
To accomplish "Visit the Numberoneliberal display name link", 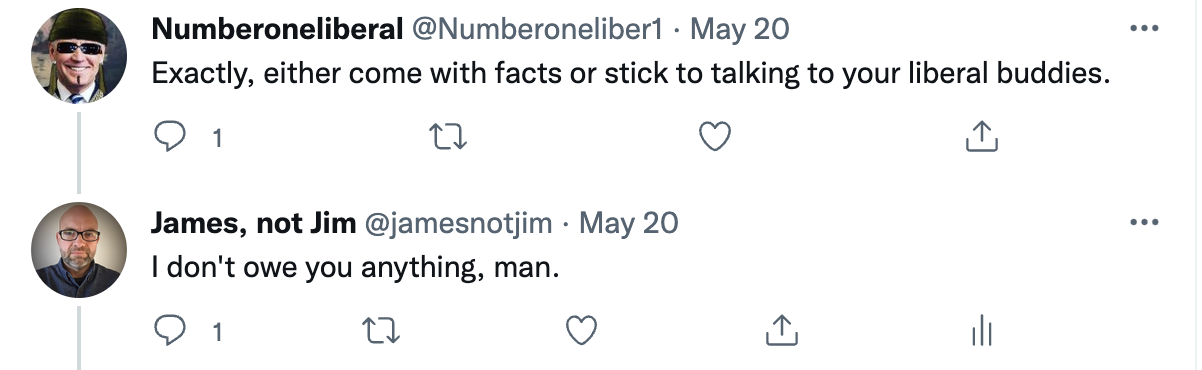I will click(277, 29).
